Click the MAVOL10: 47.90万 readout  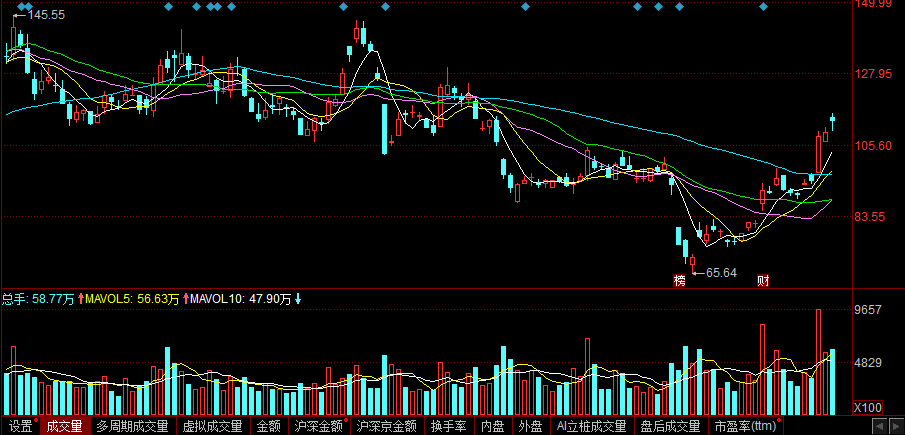[241, 299]
